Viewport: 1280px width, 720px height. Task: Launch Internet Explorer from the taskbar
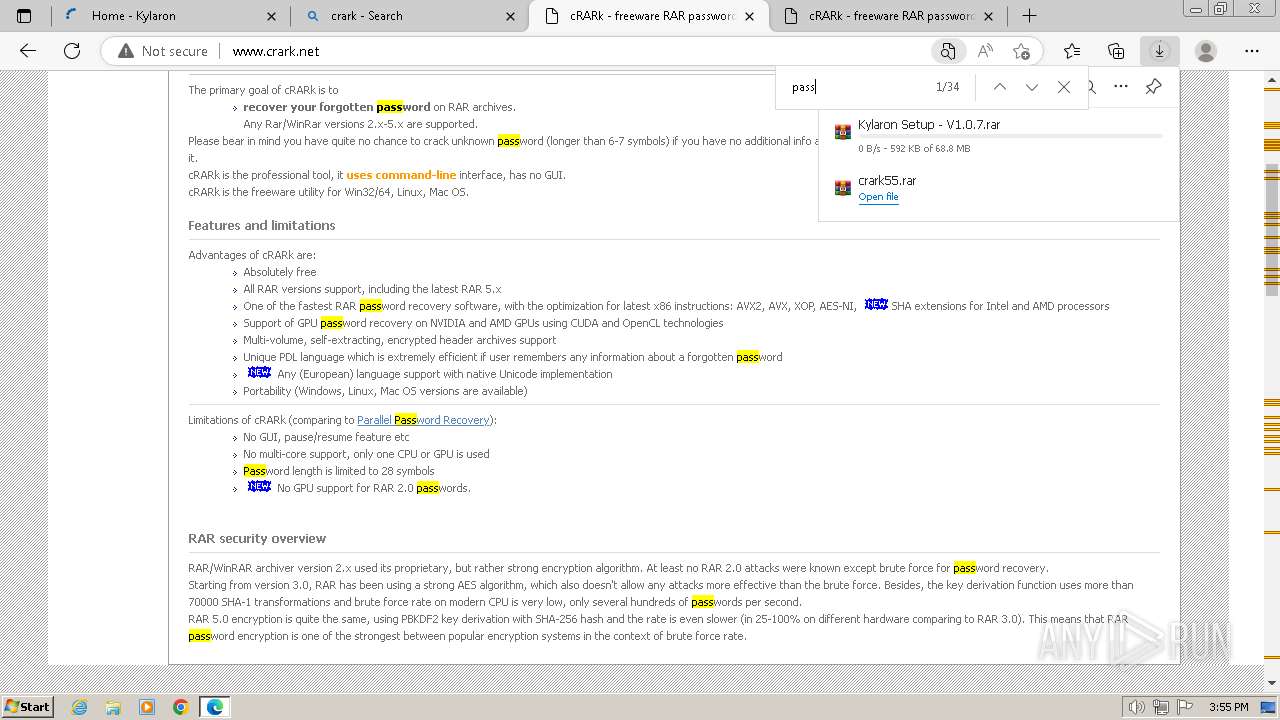point(80,707)
